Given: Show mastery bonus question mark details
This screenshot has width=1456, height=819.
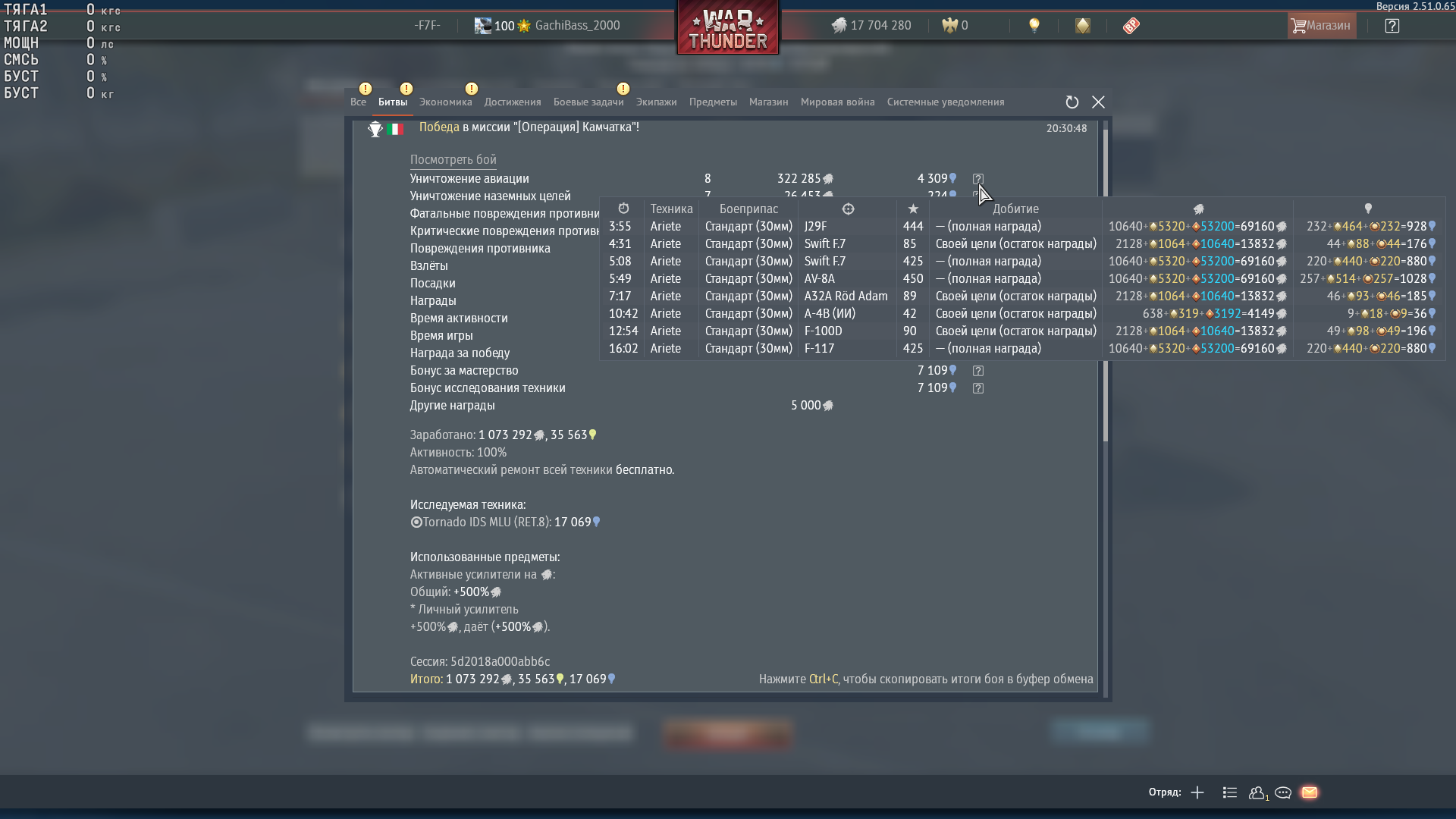Looking at the screenshot, I should [978, 371].
